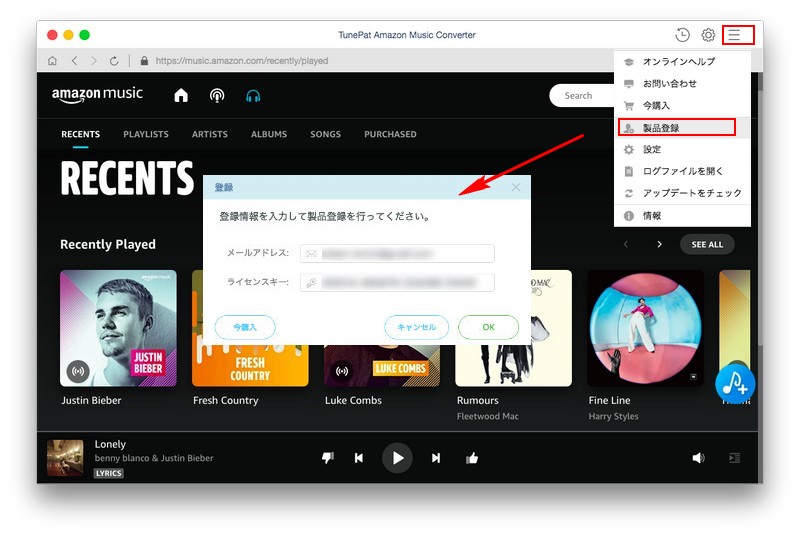Open Justin Bieber cover thumbnail
Image resolution: width=800 pixels, height=536 pixels.
tap(118, 328)
